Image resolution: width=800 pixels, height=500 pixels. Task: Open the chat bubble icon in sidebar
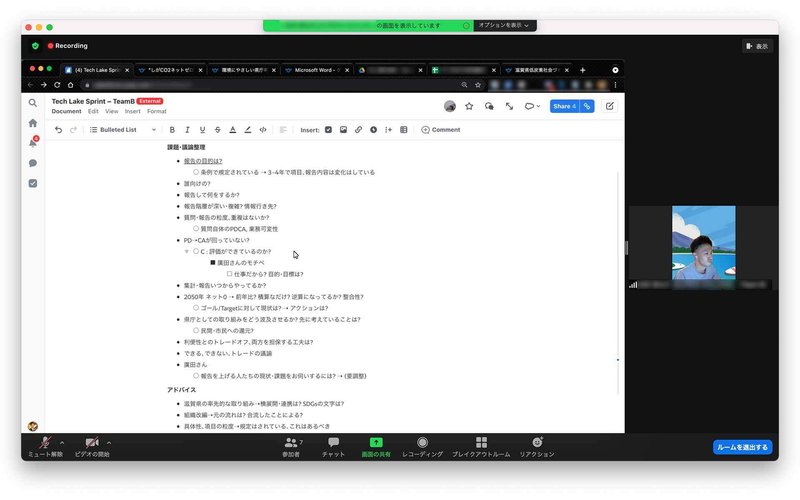pyautogui.click(x=33, y=163)
